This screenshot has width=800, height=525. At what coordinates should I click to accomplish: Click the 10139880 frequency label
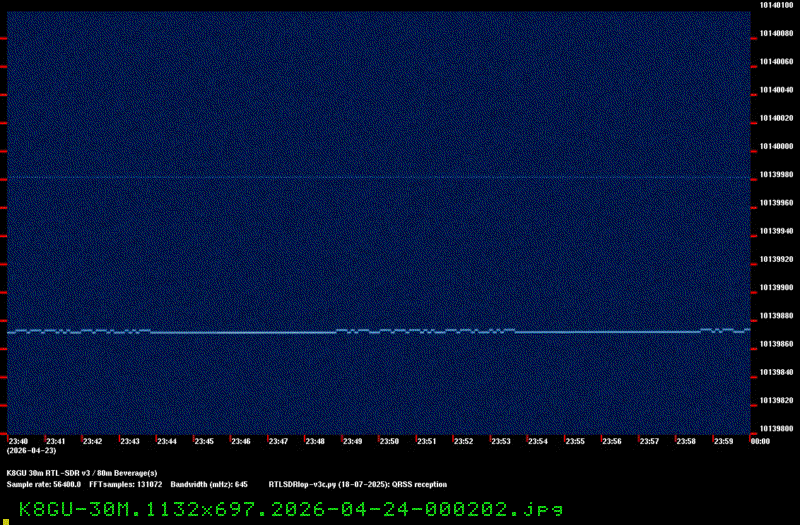(777, 316)
